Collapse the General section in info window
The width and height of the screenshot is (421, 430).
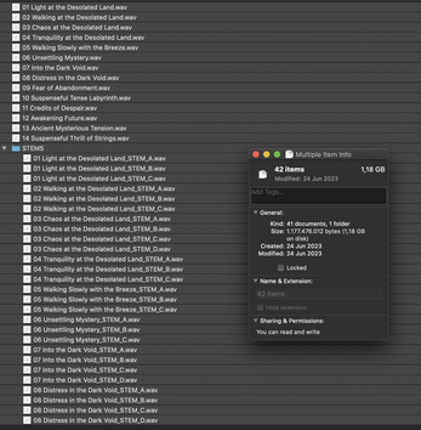(255, 213)
